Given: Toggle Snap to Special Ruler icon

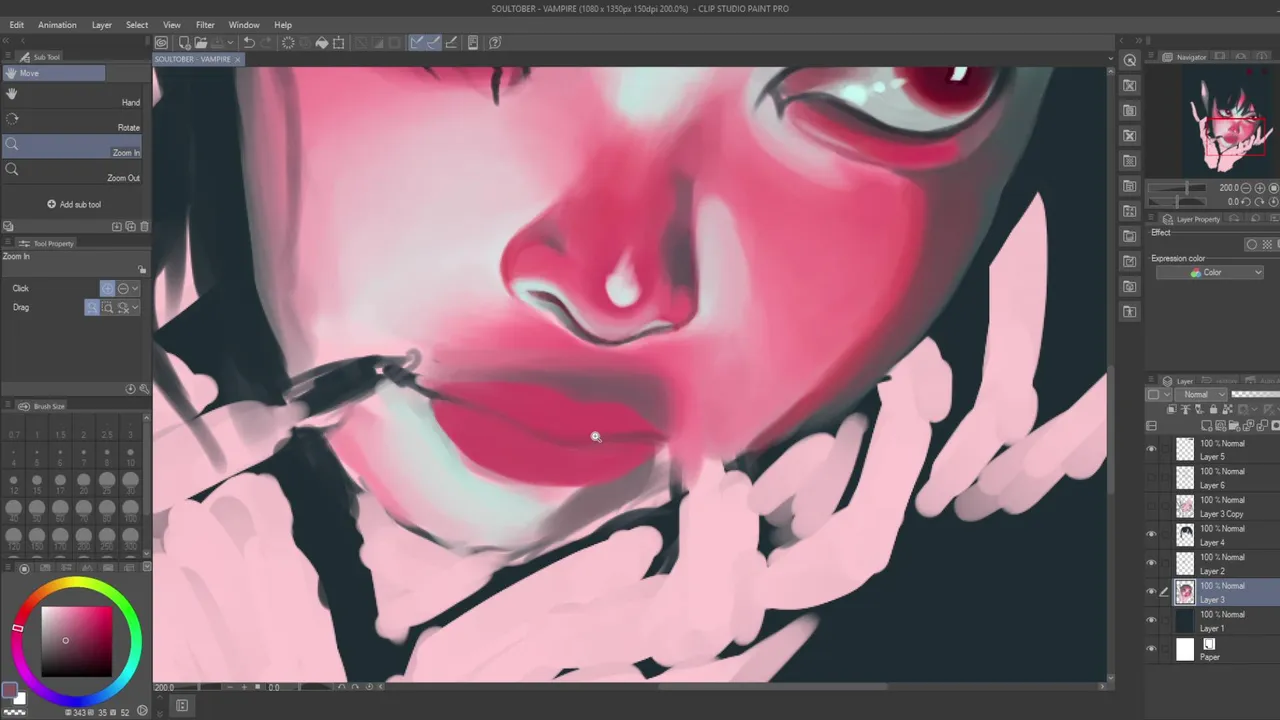Looking at the screenshot, I should pos(433,42).
